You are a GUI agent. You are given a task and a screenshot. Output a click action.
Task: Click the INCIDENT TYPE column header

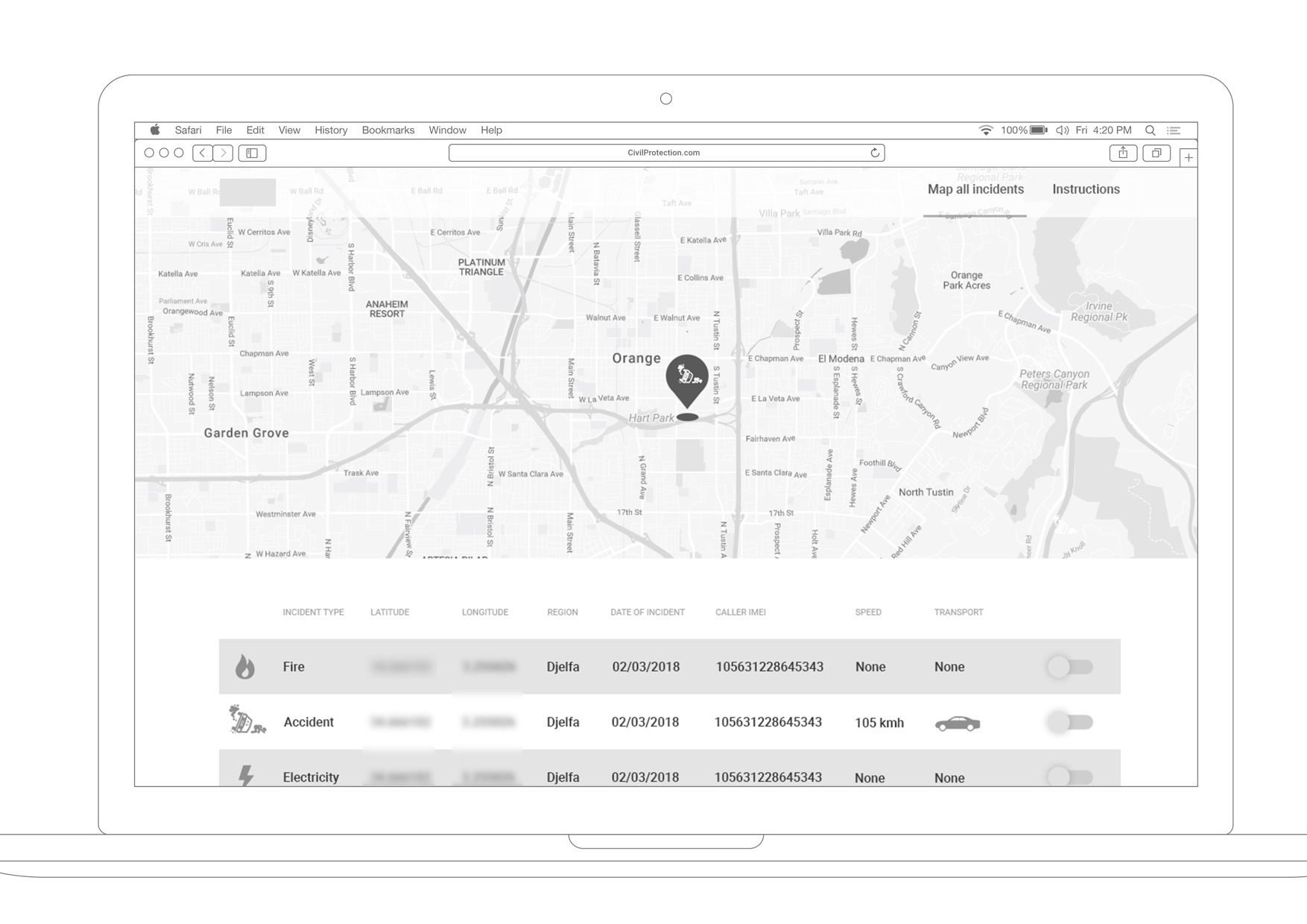coord(313,613)
